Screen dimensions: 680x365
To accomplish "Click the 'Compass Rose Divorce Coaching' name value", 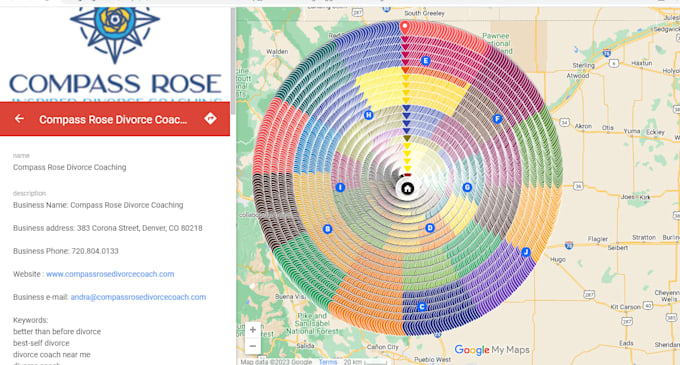I will coord(69,167).
